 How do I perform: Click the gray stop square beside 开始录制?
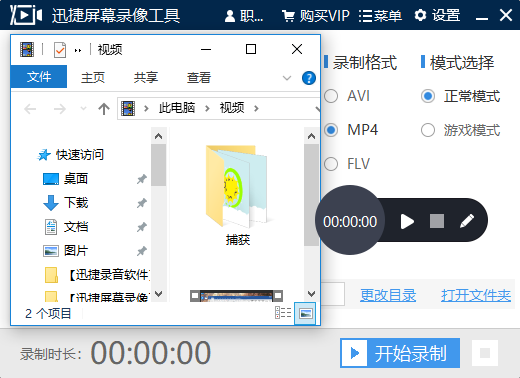tap(485, 353)
